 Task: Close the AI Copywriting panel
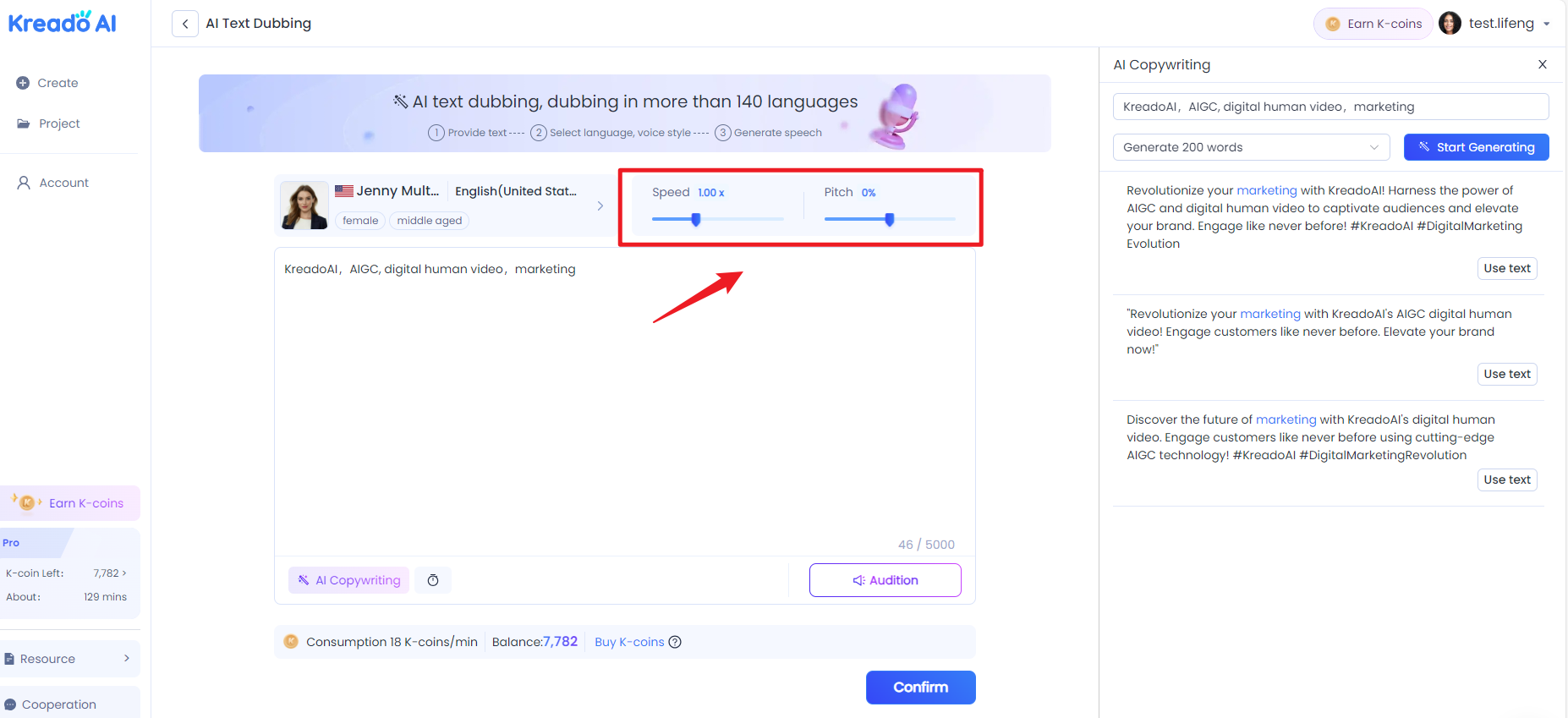point(1542,64)
